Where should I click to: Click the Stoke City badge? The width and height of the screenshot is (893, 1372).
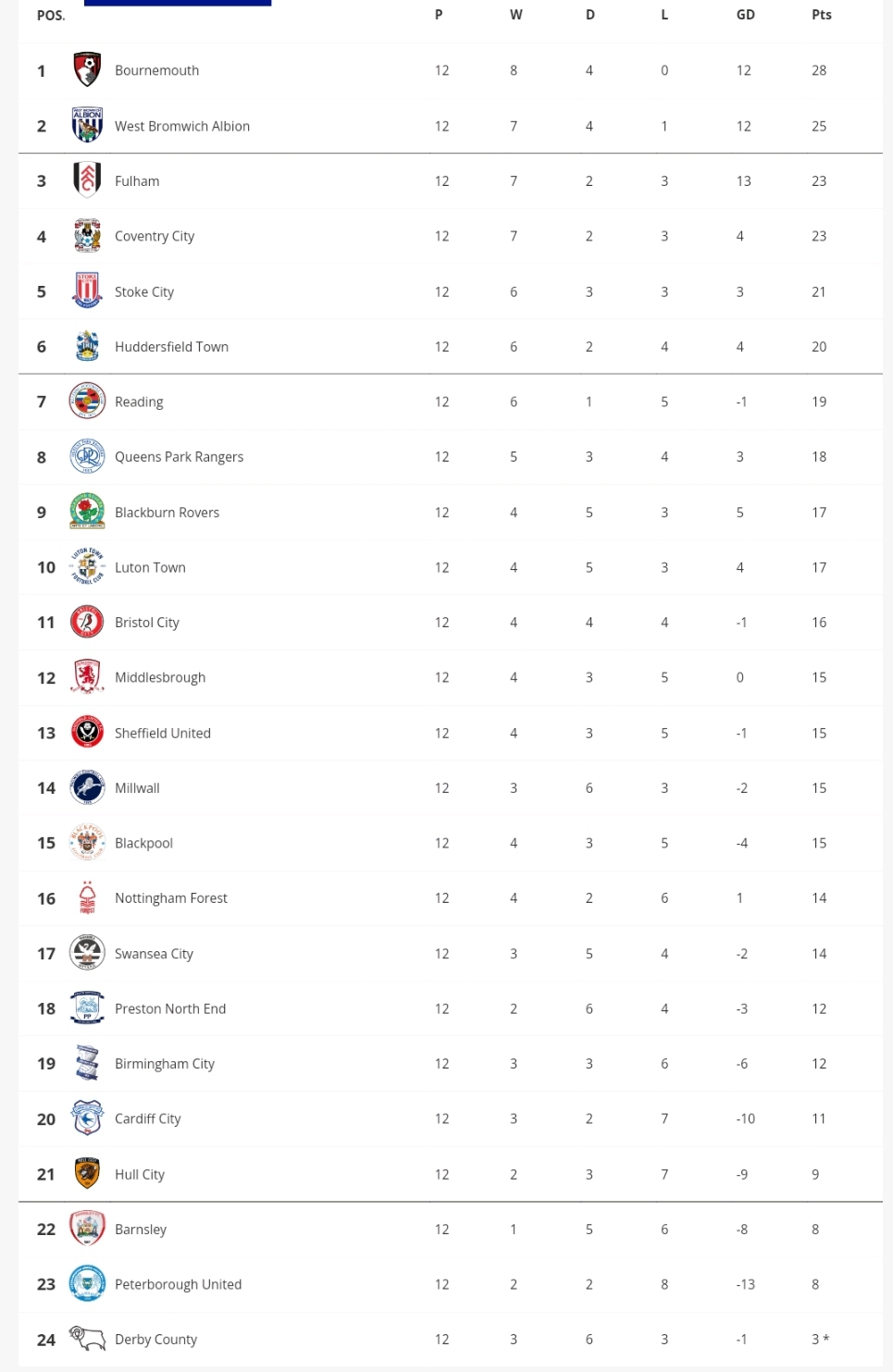87,290
